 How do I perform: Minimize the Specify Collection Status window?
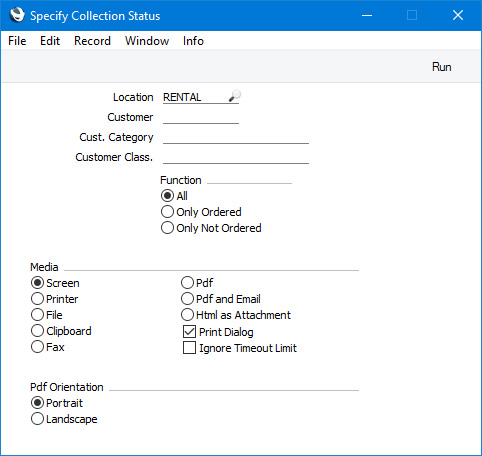[367, 15]
